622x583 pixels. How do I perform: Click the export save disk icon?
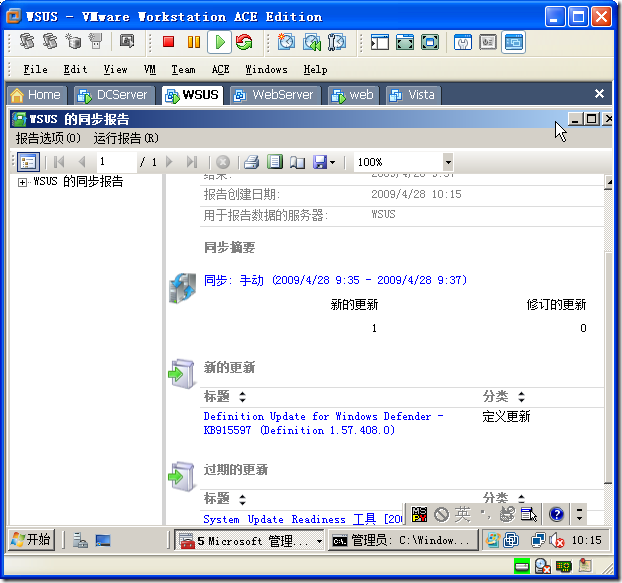click(x=320, y=162)
